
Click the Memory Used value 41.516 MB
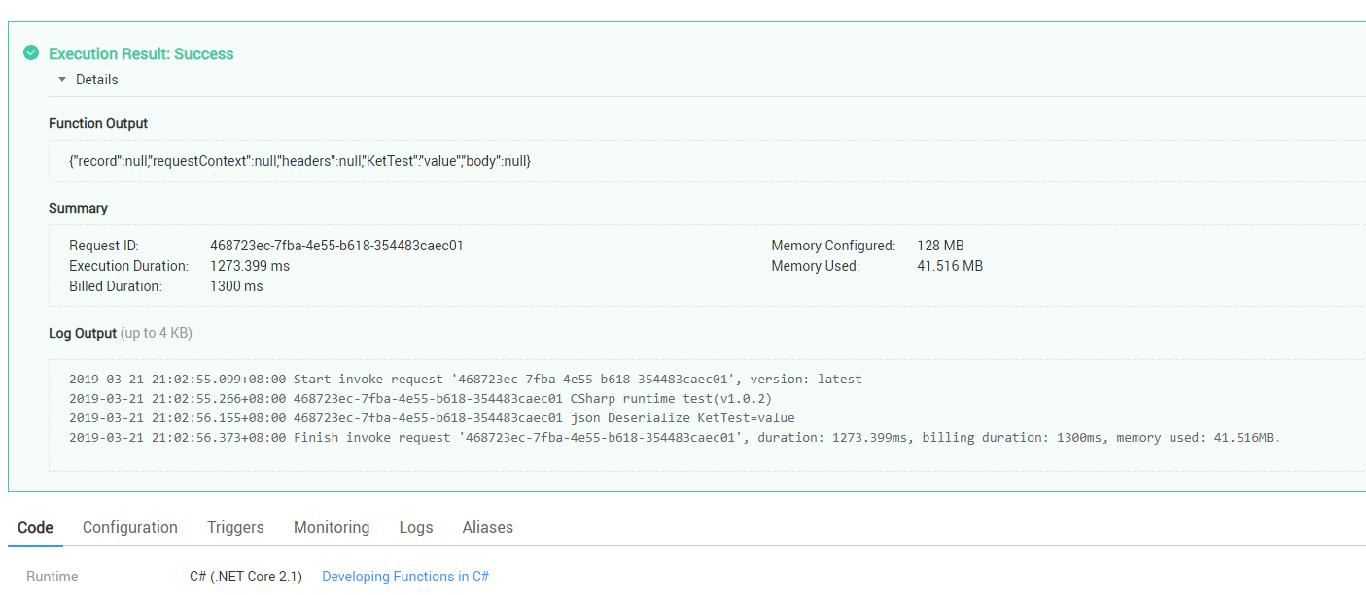point(949,266)
